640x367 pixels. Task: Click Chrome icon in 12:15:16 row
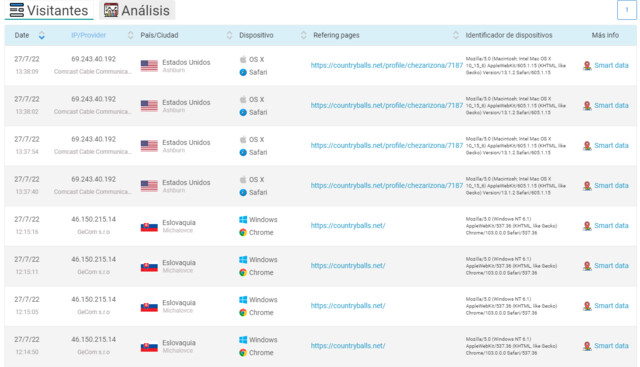coord(243,233)
